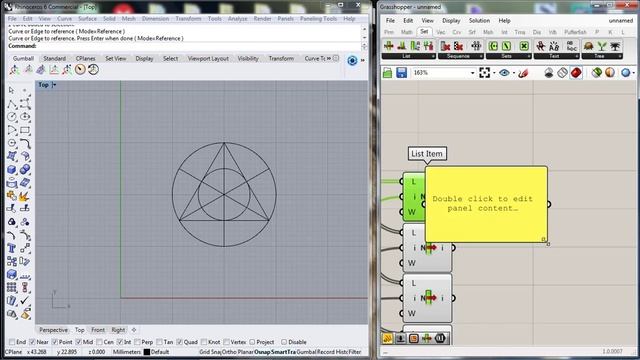Viewport: 640px width, 360px height.
Task: Click the List Item component icon in Grasshopper toolbar
Action: 388,46
